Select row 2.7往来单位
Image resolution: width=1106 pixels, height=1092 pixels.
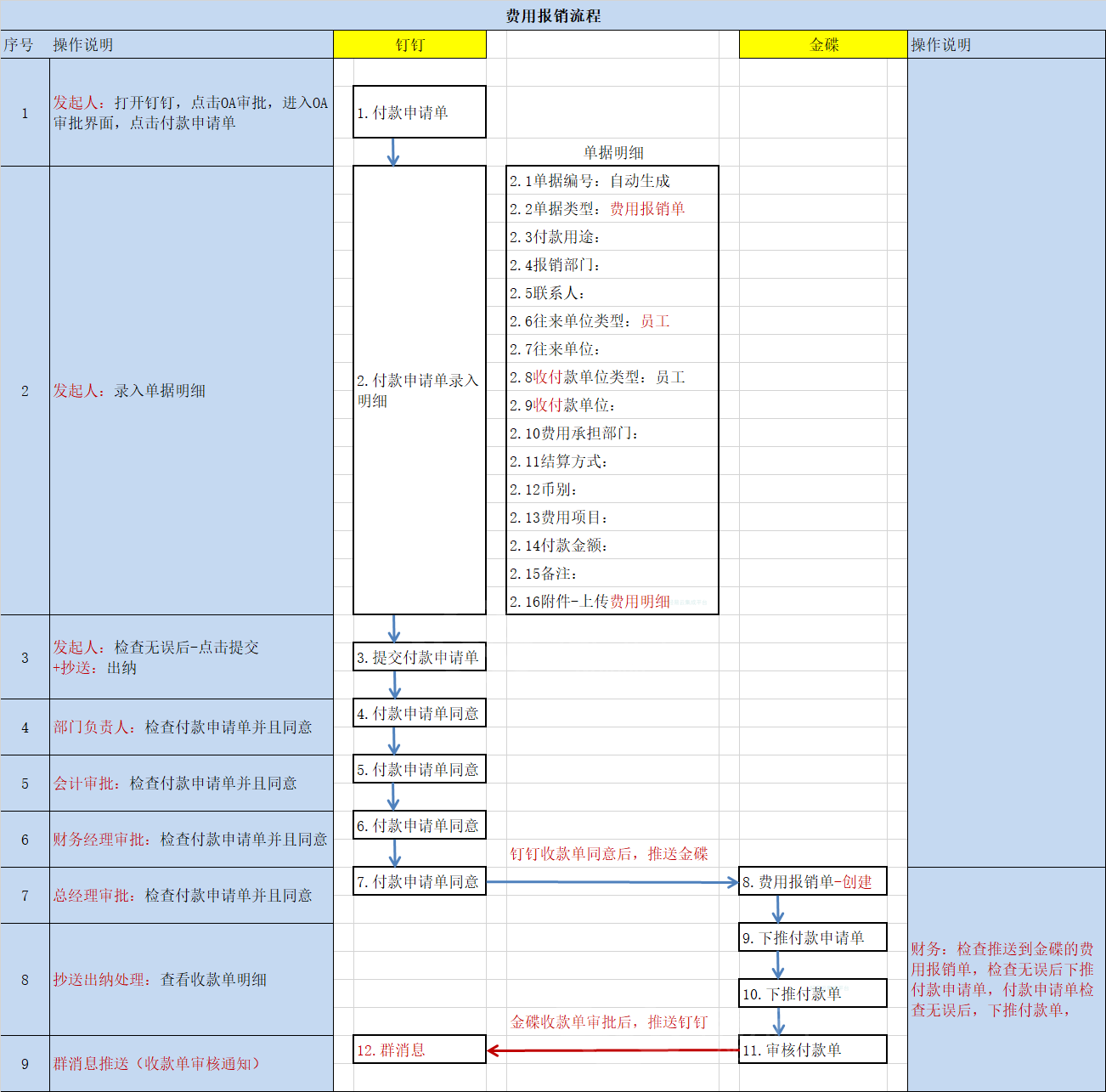click(x=612, y=348)
